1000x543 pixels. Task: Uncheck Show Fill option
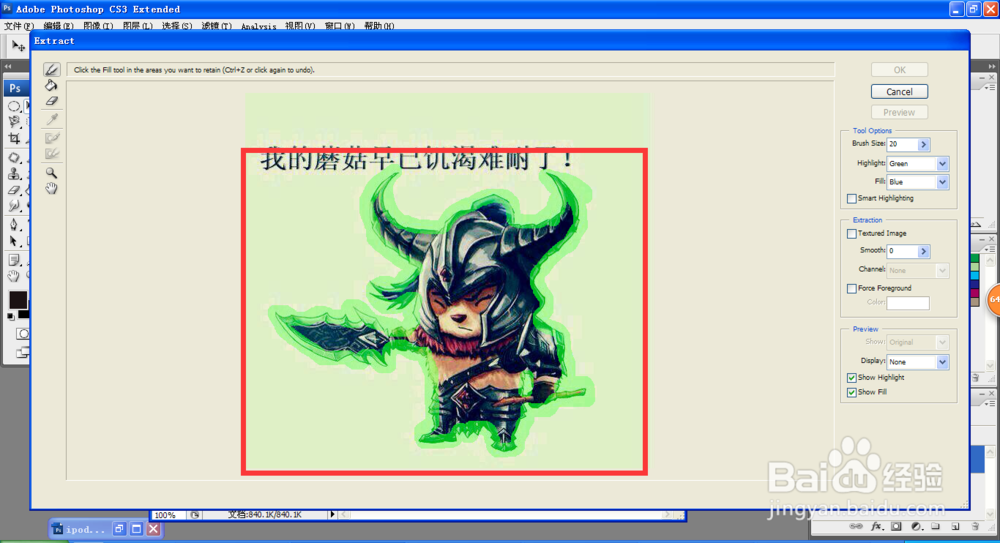point(851,392)
